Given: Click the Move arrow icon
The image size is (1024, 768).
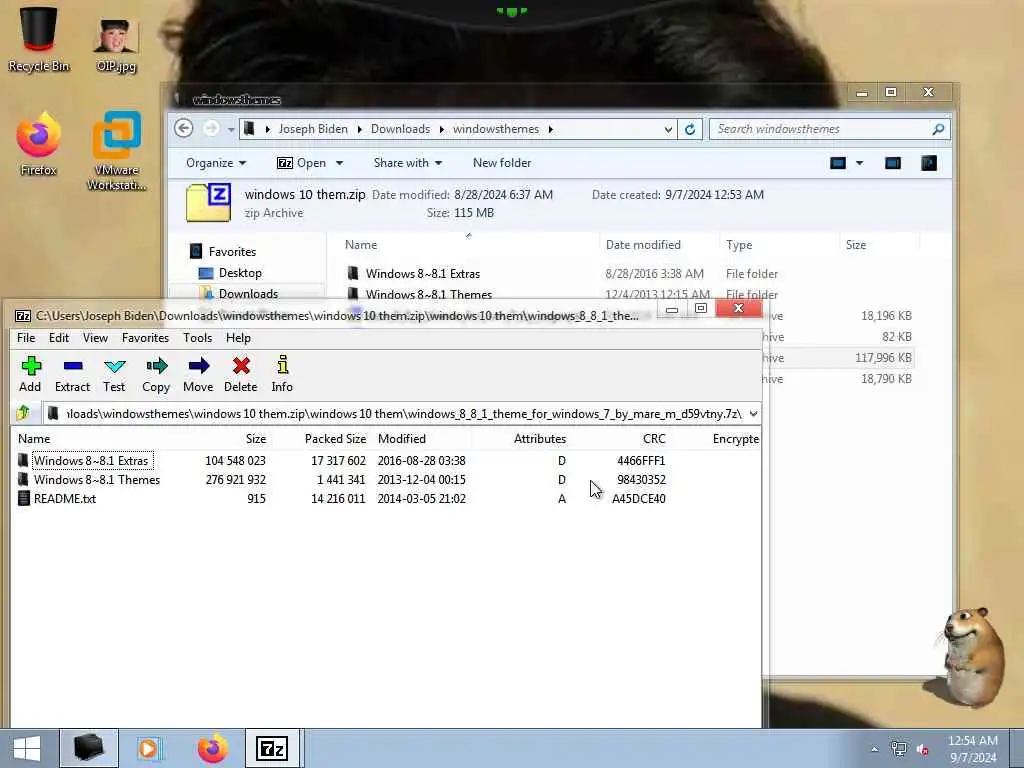Looking at the screenshot, I should point(198,374).
